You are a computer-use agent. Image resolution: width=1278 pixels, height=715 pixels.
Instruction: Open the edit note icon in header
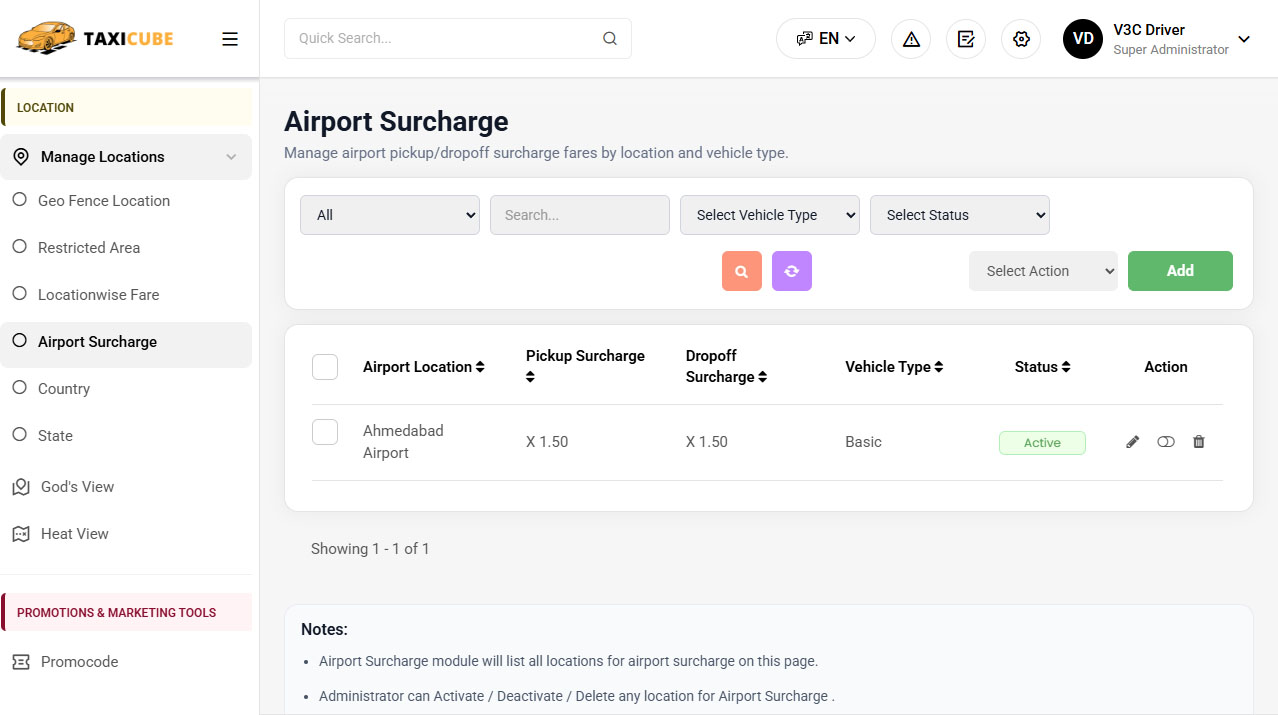click(966, 39)
